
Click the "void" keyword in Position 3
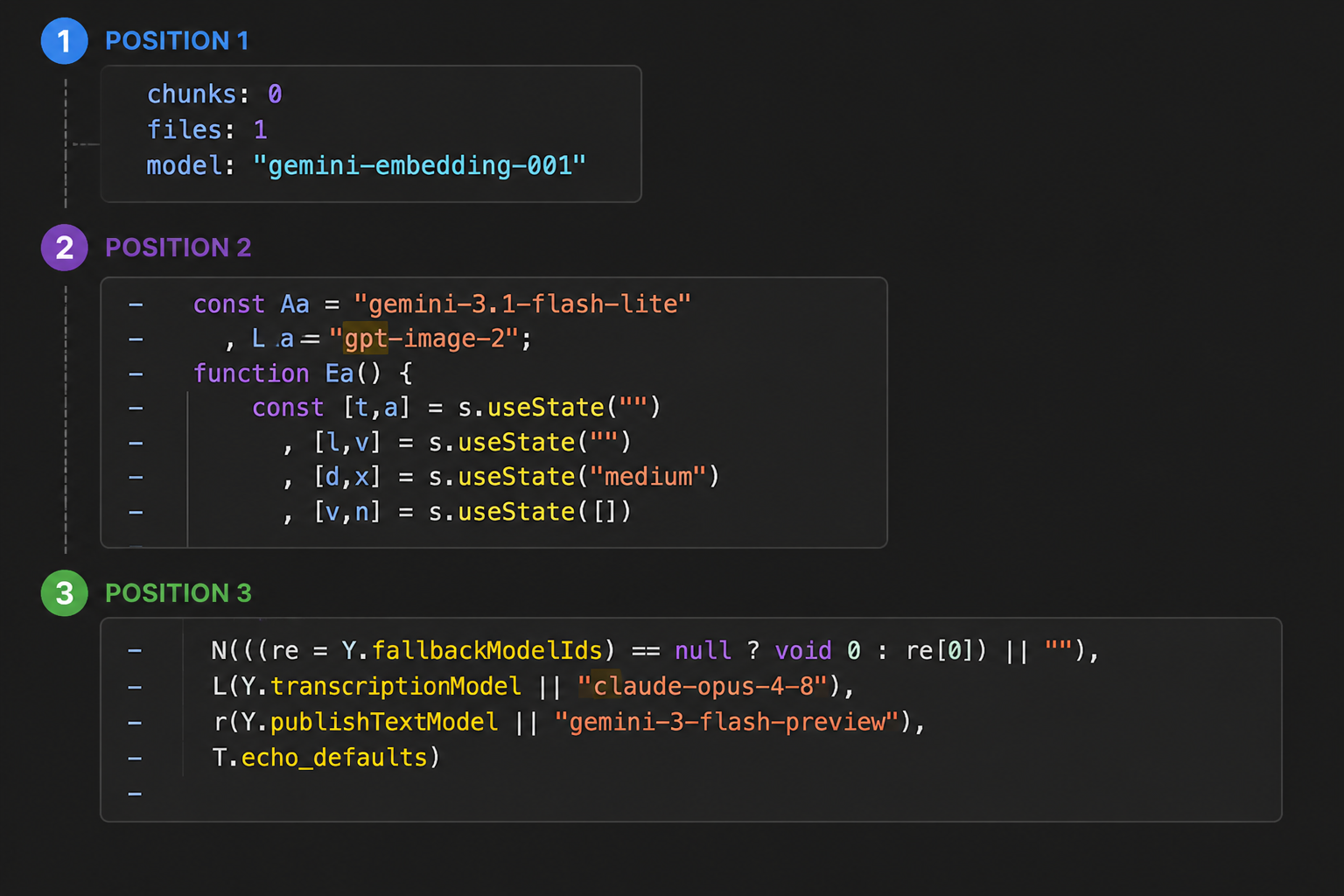point(803,650)
